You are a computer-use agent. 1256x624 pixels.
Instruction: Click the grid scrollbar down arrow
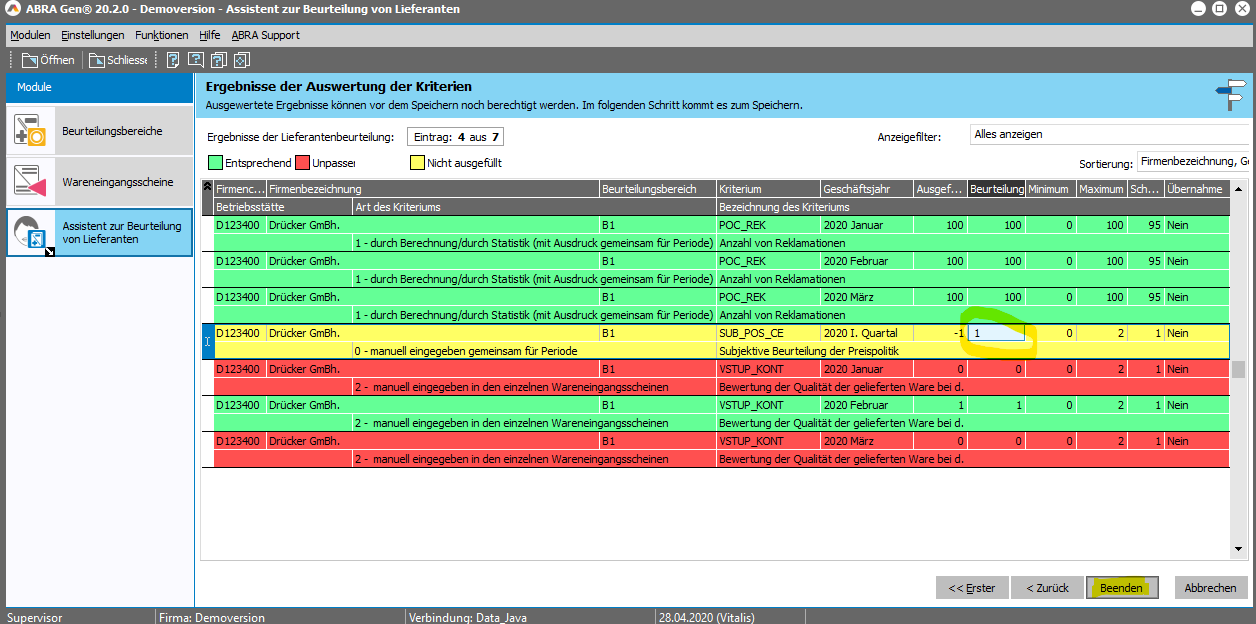tap(1238, 549)
